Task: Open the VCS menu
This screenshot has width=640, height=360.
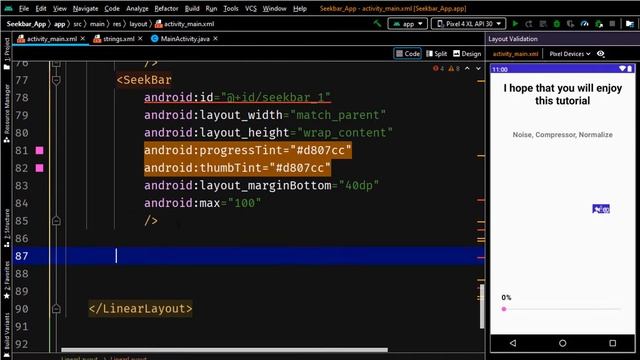Action: [x=251, y=8]
